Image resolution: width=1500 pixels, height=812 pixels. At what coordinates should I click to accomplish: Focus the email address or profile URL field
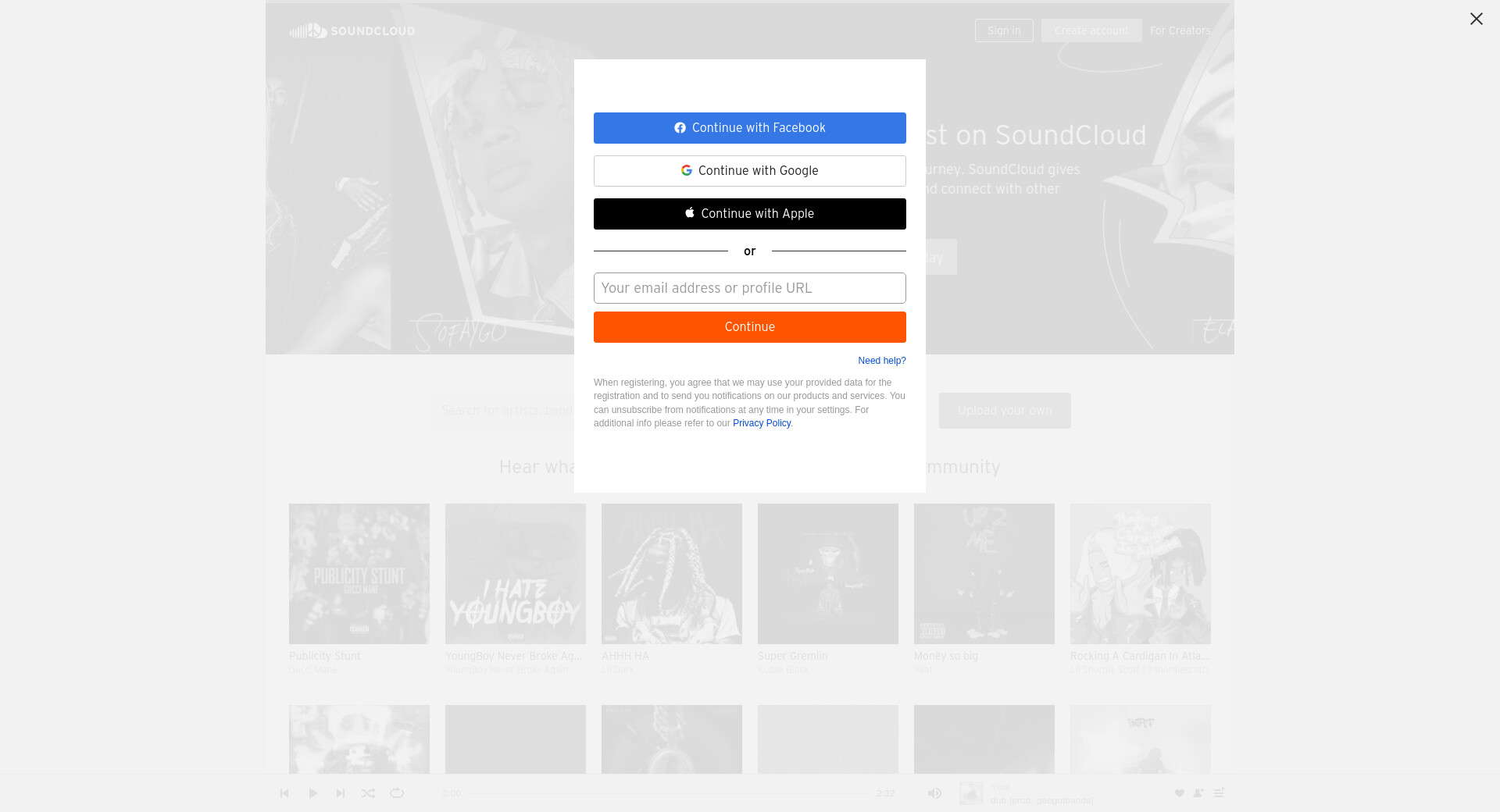(x=750, y=288)
